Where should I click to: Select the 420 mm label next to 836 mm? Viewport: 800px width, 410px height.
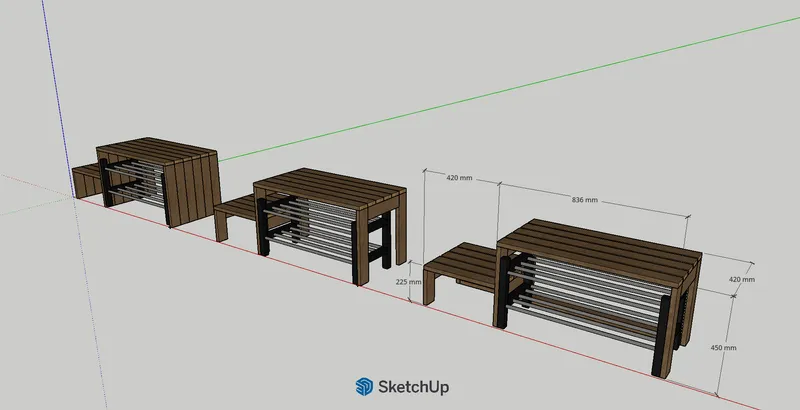pyautogui.click(x=459, y=178)
